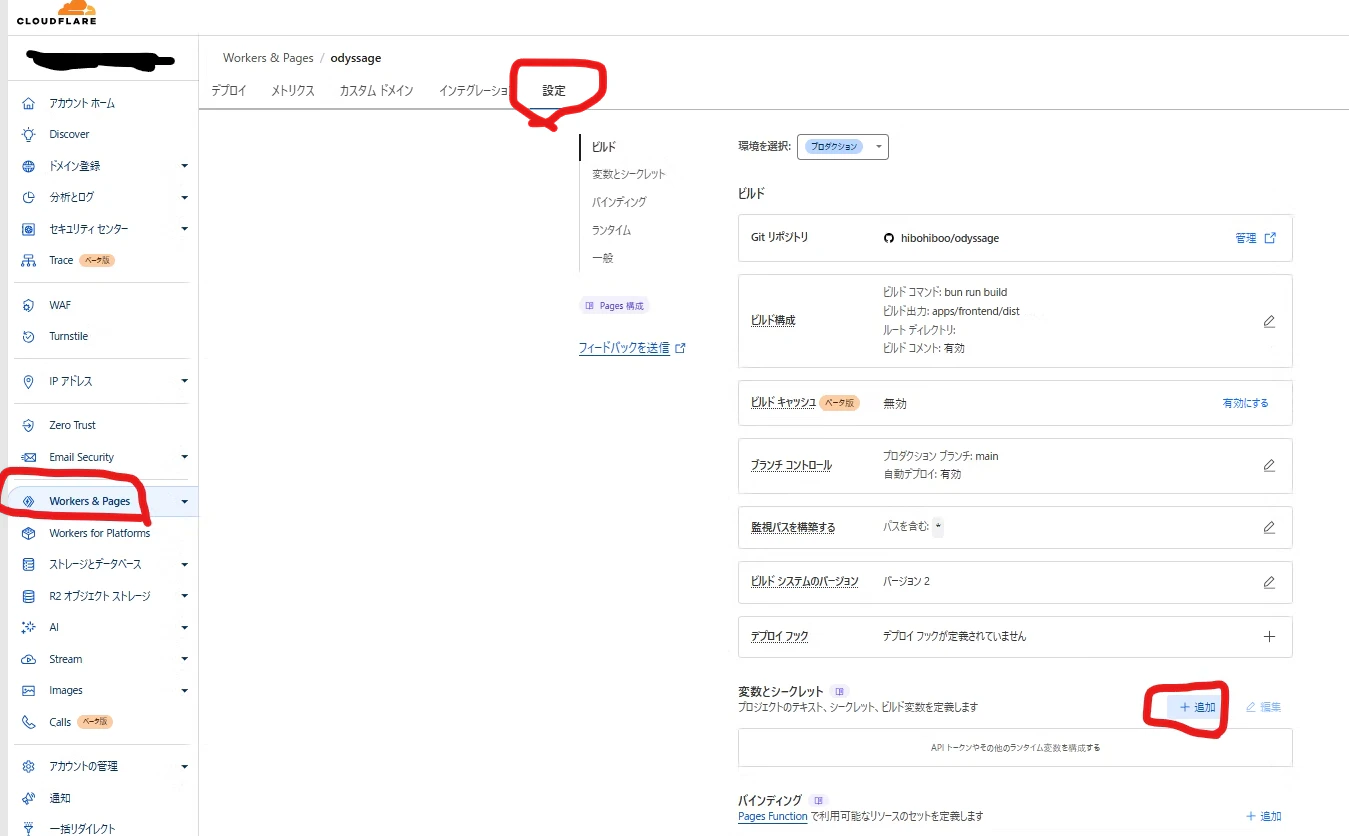This screenshot has height=836, width=1349.
Task: Jump to 一般 in settings nav
Action: click(602, 258)
